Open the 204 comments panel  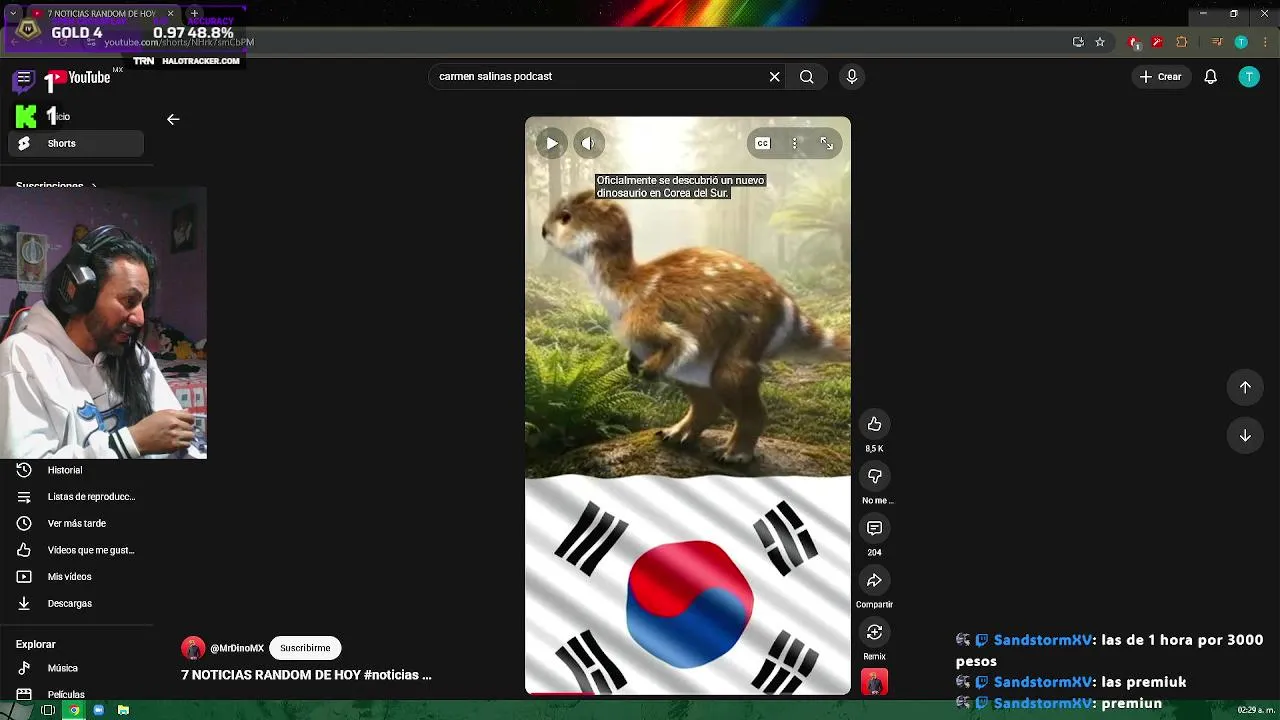pos(874,528)
